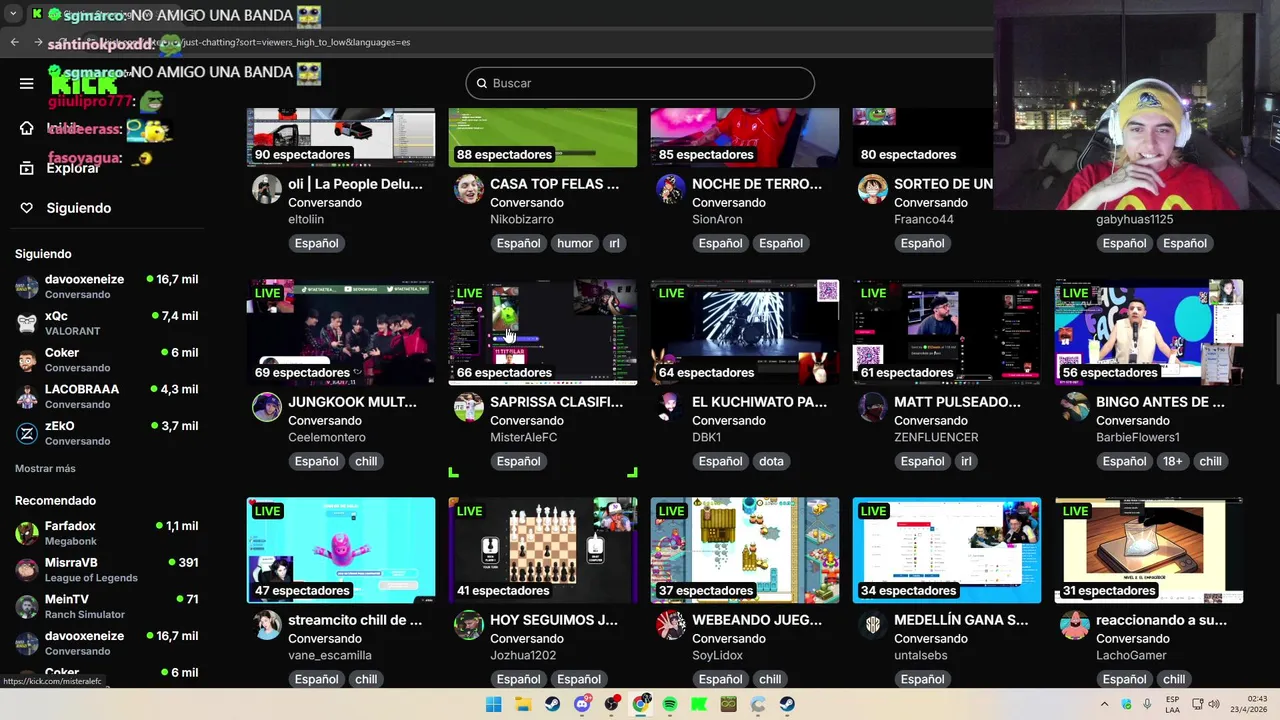Click Conversando category under DBK1 stream
This screenshot has width=1280, height=720.
pyautogui.click(x=729, y=420)
